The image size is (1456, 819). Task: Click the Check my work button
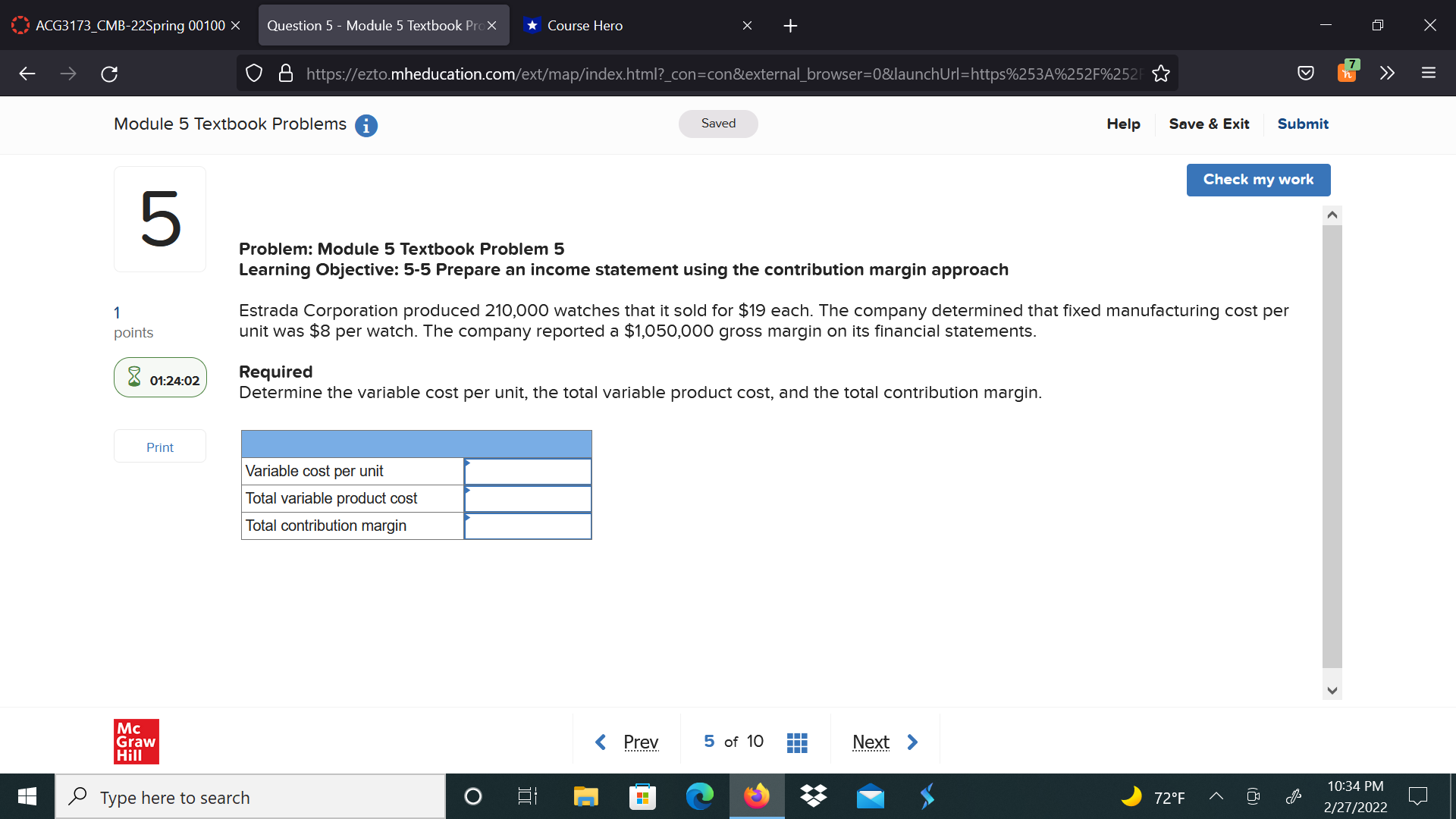(1258, 180)
